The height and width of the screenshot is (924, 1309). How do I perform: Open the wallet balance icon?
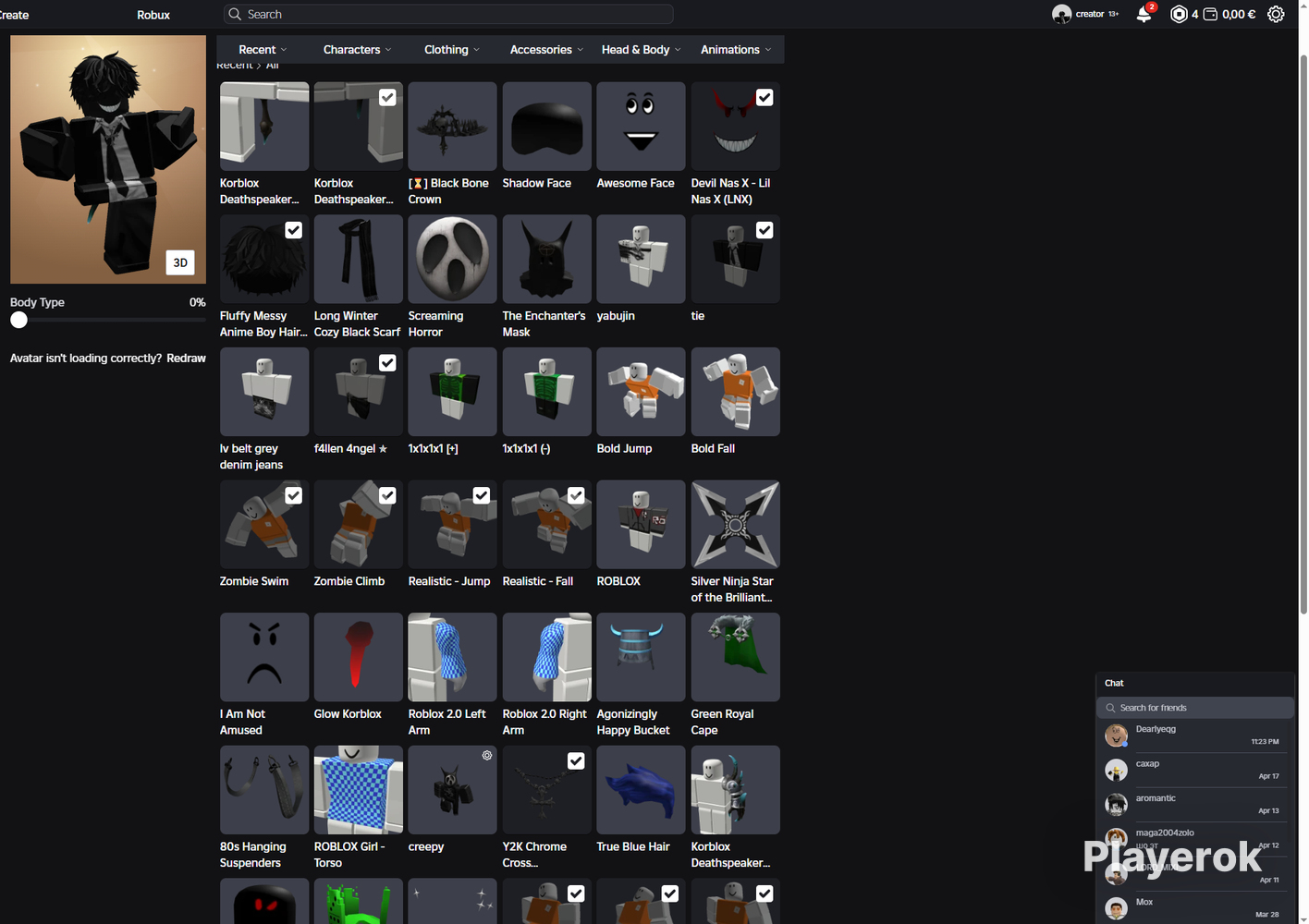click(x=1210, y=14)
